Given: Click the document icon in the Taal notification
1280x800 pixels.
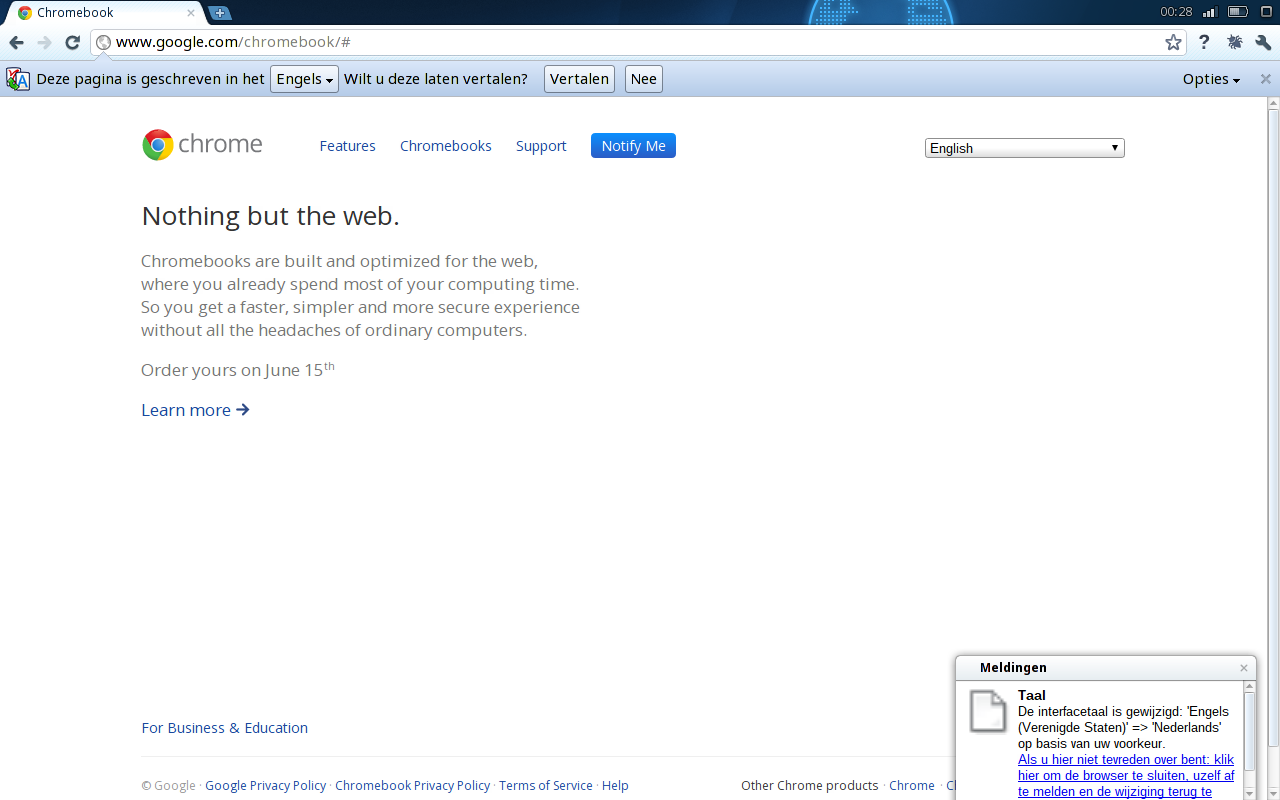Looking at the screenshot, I should (x=988, y=711).
